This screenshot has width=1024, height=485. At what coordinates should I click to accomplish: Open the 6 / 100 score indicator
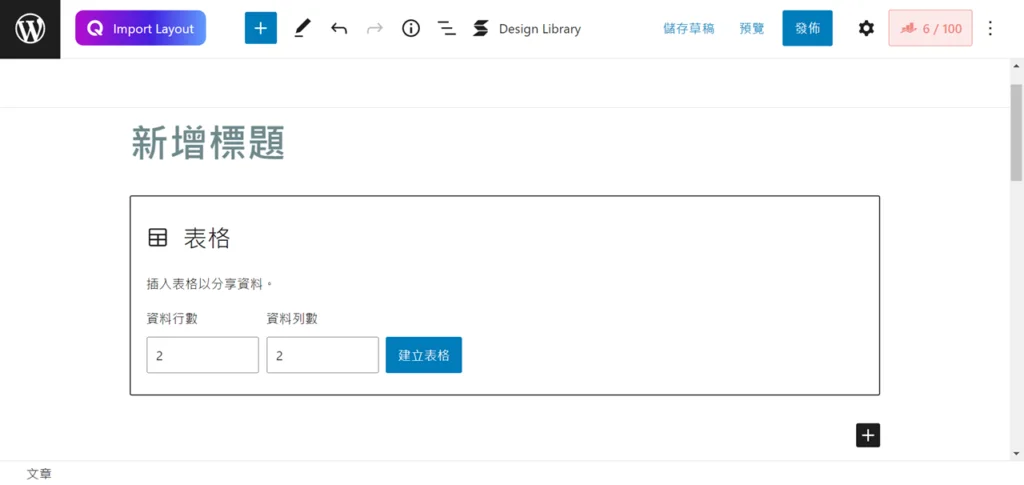(930, 28)
